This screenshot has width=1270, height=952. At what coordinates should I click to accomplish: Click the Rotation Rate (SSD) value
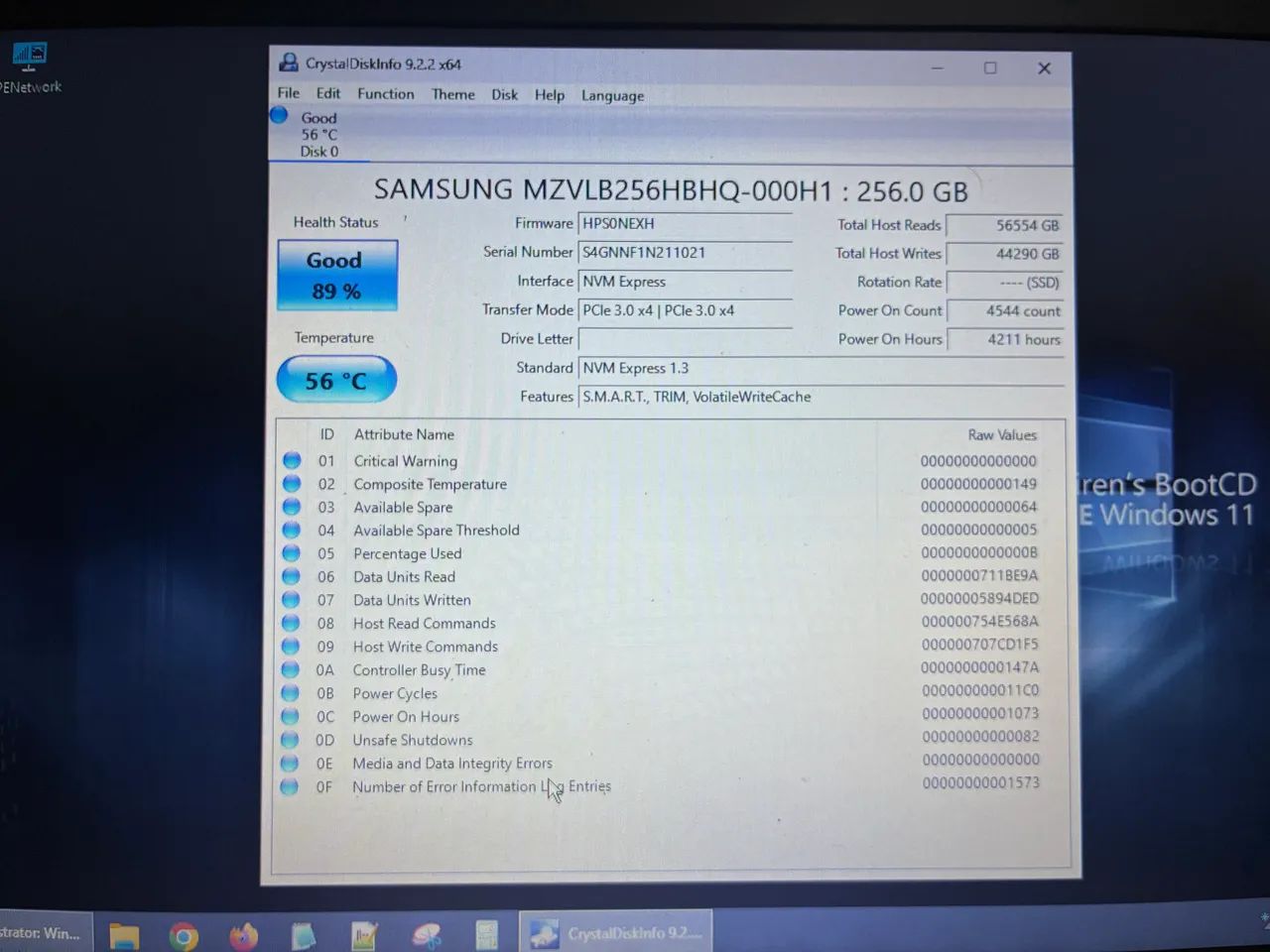pyautogui.click(x=1004, y=283)
